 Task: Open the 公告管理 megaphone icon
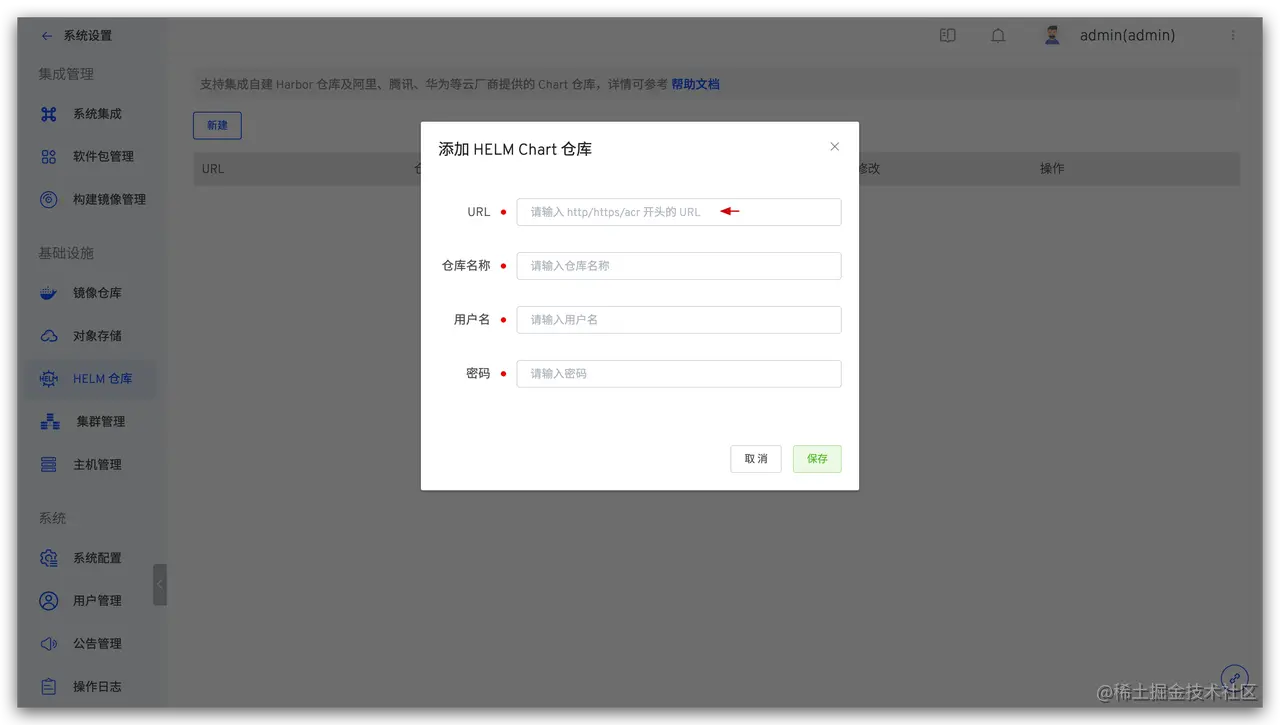point(48,644)
